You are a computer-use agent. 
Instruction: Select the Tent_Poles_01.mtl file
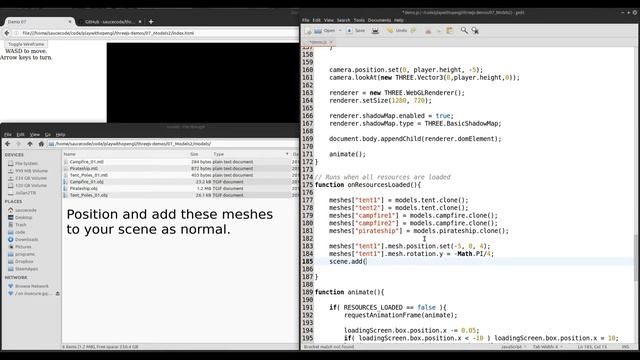[89, 175]
